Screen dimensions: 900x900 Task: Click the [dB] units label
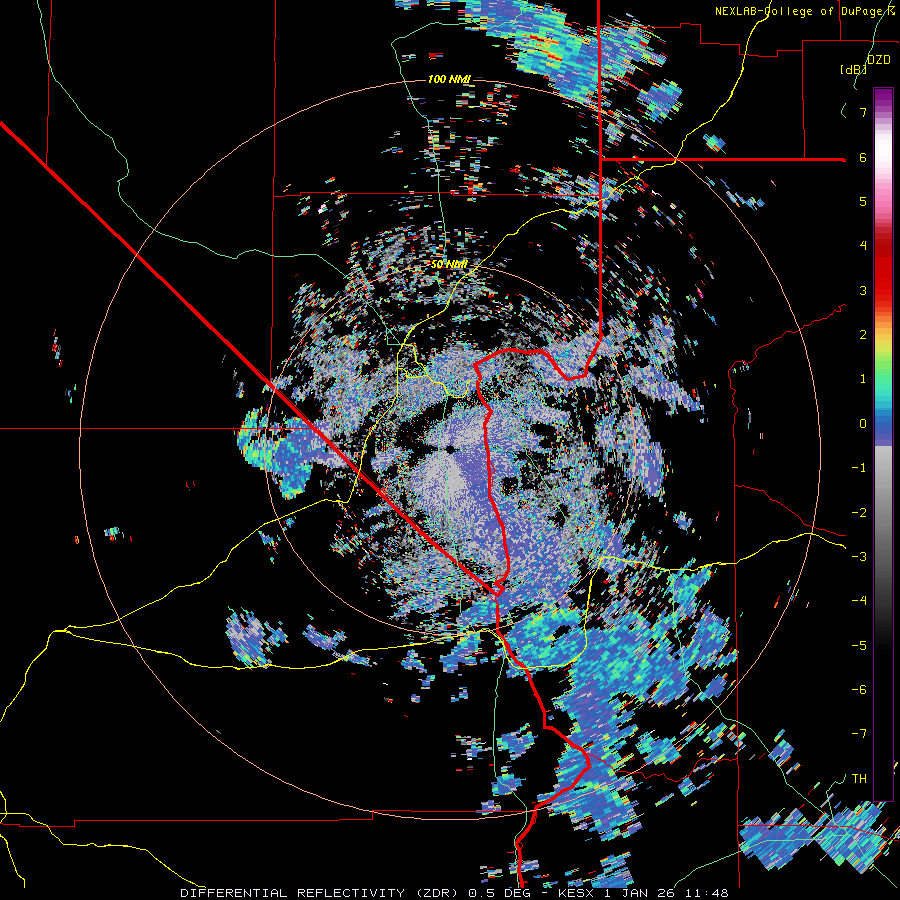tap(853, 70)
